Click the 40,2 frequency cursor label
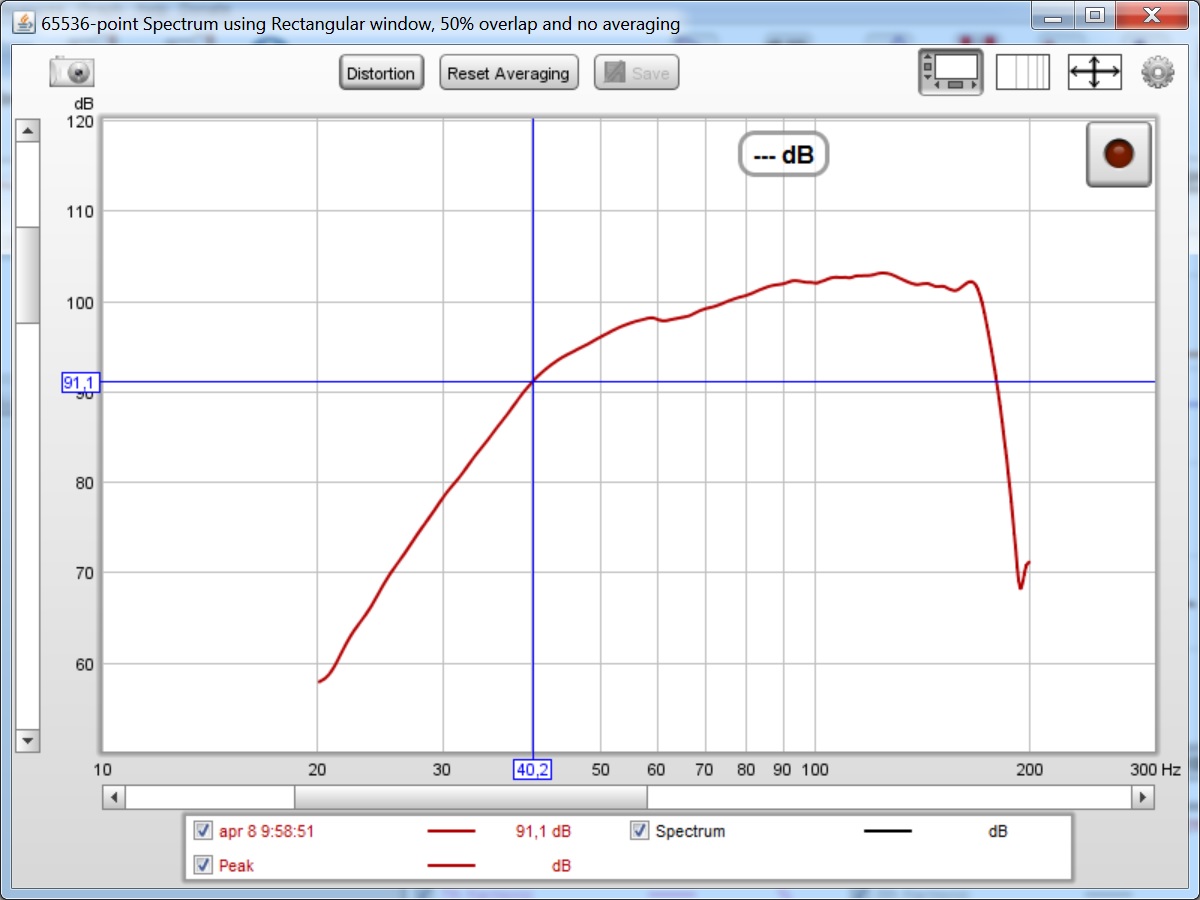The height and width of the screenshot is (900, 1200). click(x=533, y=769)
